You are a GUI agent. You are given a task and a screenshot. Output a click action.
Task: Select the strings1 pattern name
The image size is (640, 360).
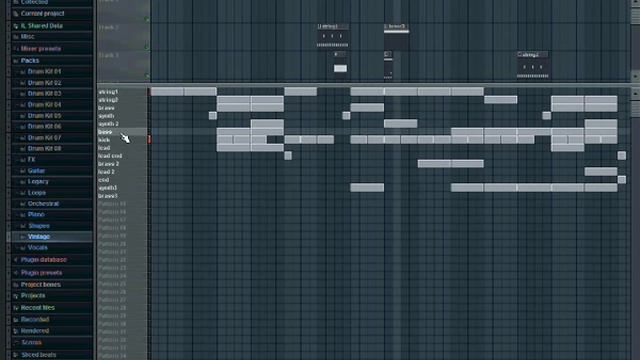pyautogui.click(x=108, y=92)
